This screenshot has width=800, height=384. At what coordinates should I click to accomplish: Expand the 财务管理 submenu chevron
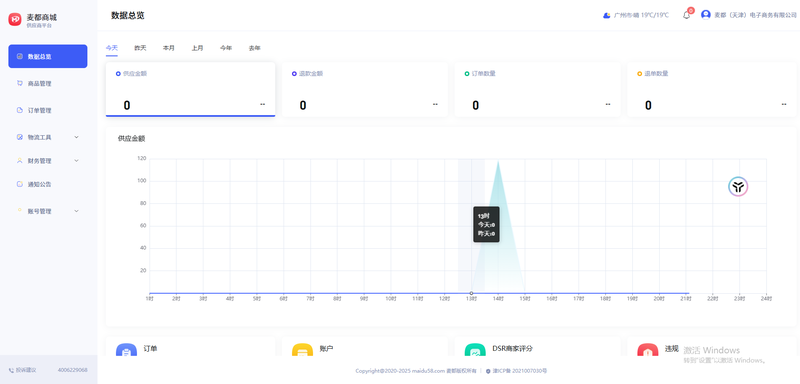pos(77,161)
